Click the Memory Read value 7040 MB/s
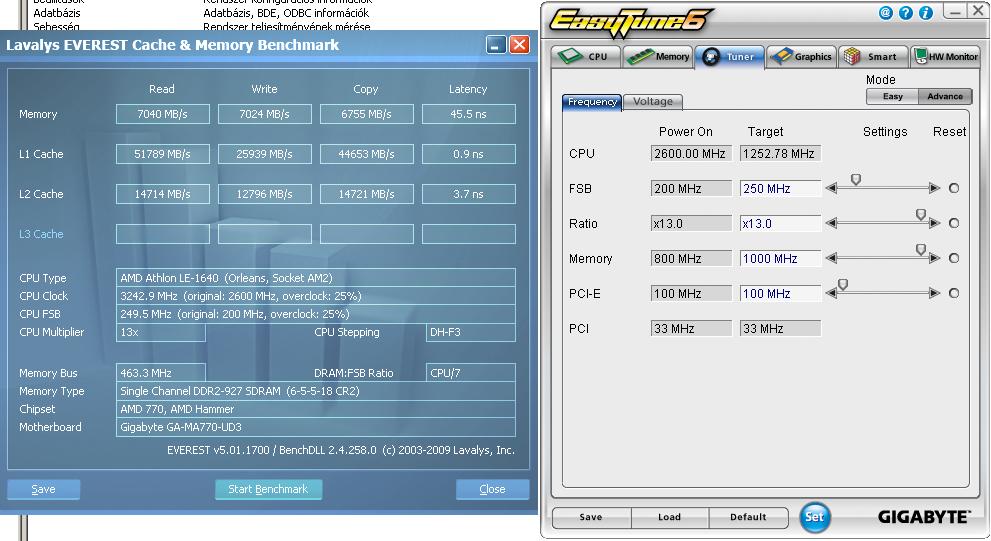The image size is (991, 541). pos(162,114)
